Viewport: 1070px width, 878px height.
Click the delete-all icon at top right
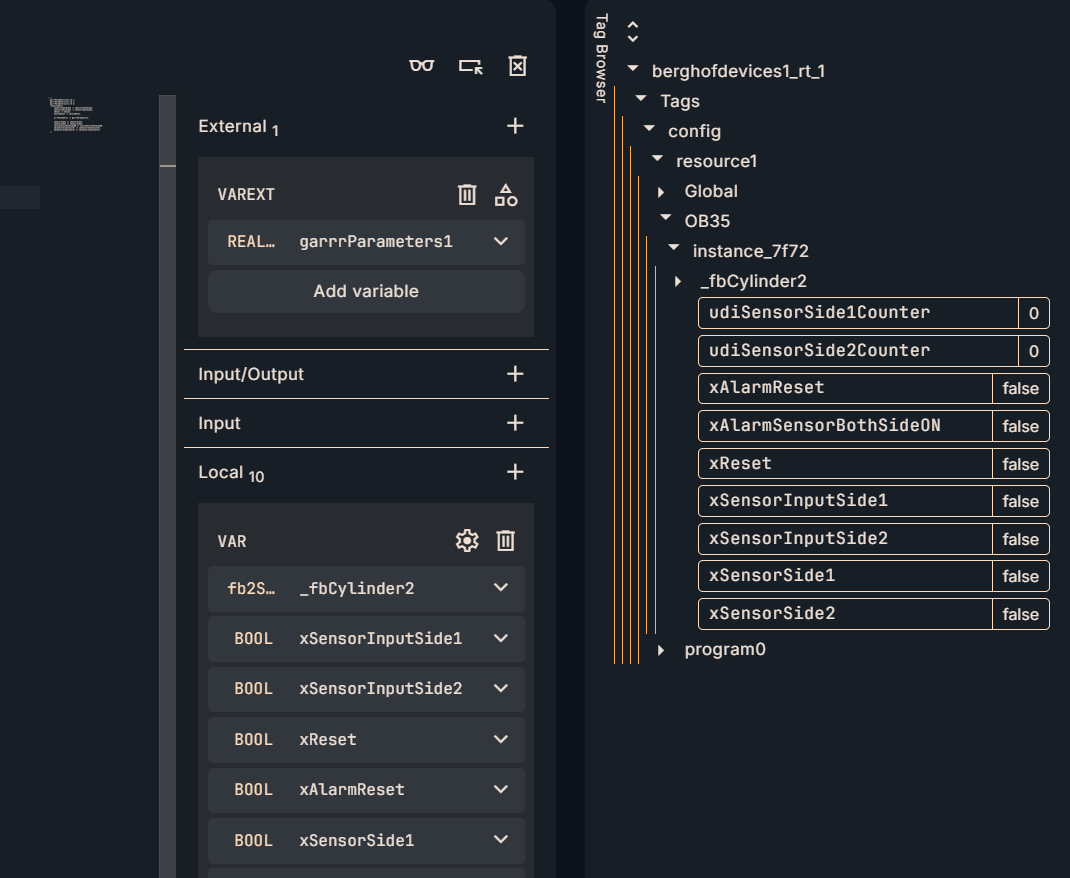[x=517, y=66]
